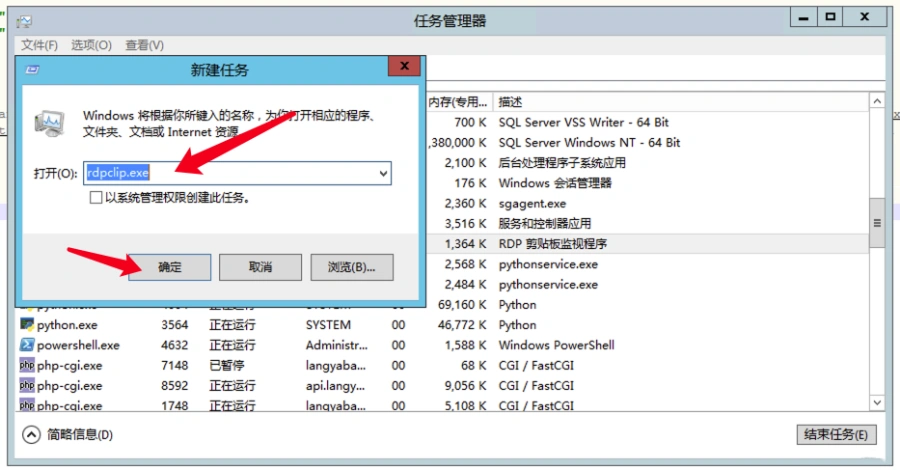The width and height of the screenshot is (900, 470).
Task: Click the powershell.exe process name
Action: 78,345
